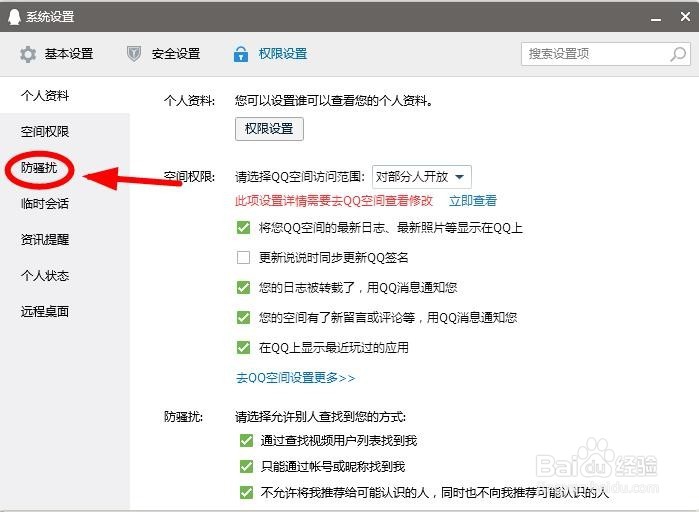Uncheck 在QQ上显示最近玩过的应用
Viewport: 699px width, 512px height.
[x=243, y=348]
